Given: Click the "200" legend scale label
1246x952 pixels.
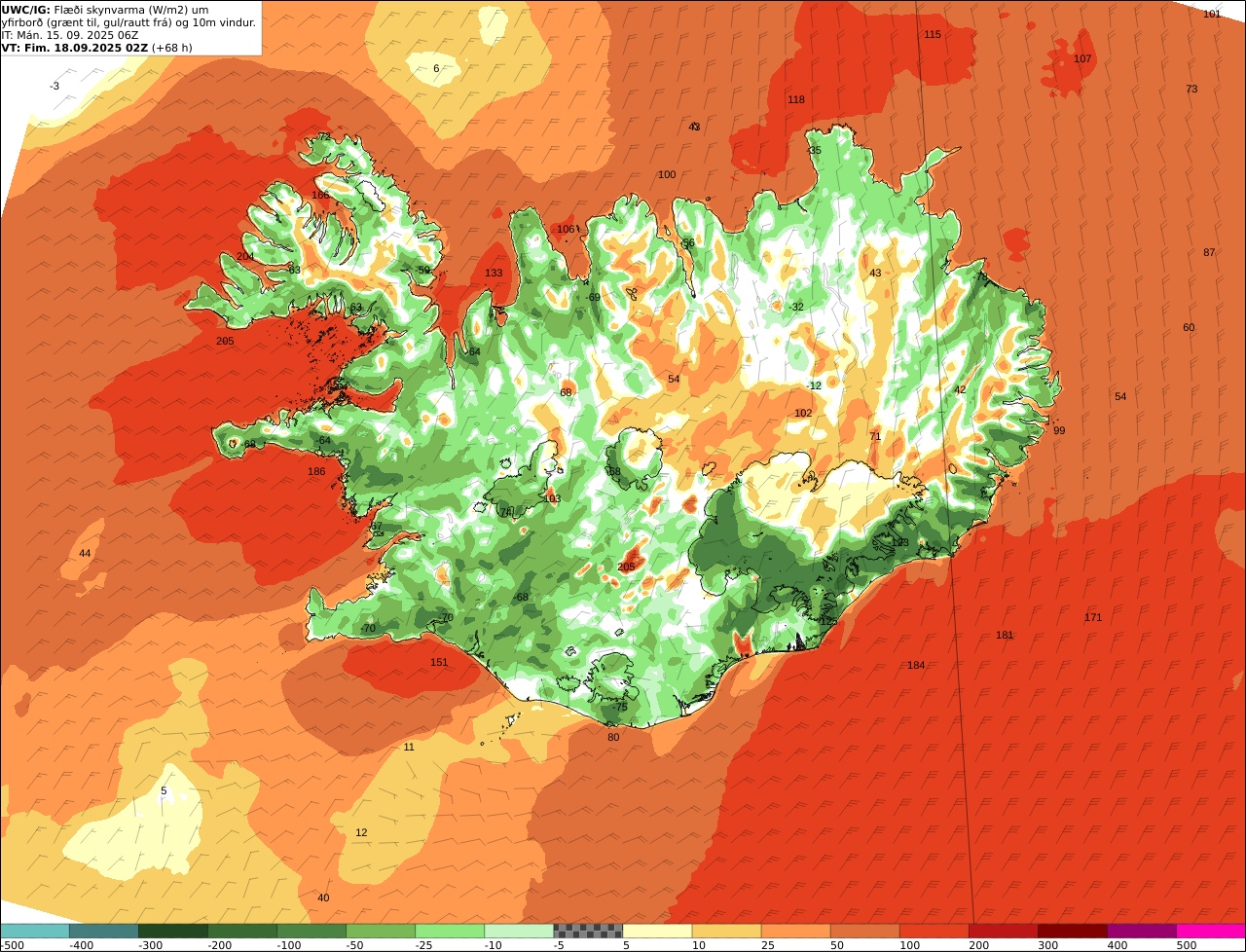Looking at the screenshot, I should 979,945.
